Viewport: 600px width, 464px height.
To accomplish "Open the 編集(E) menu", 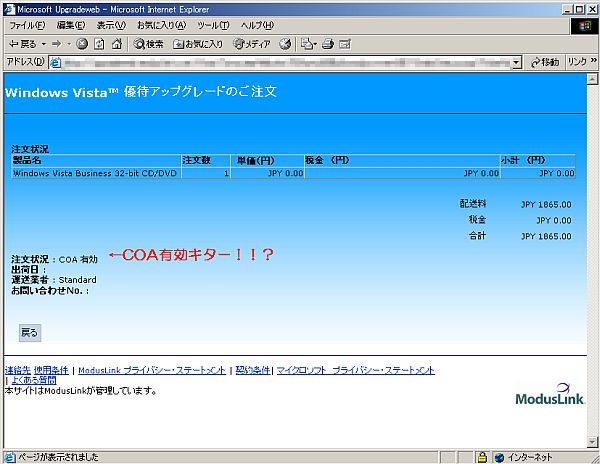I will click(71, 25).
